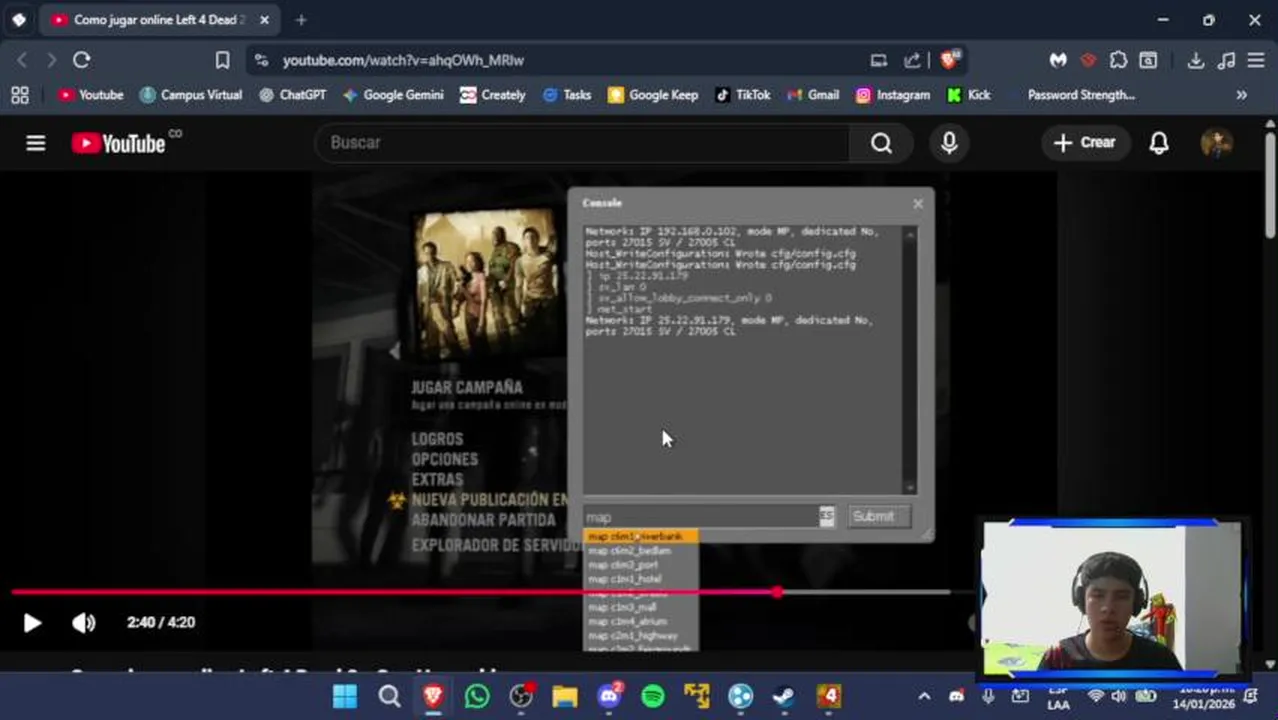Open the TikTok bookmark
1278x720 pixels.
pos(742,95)
